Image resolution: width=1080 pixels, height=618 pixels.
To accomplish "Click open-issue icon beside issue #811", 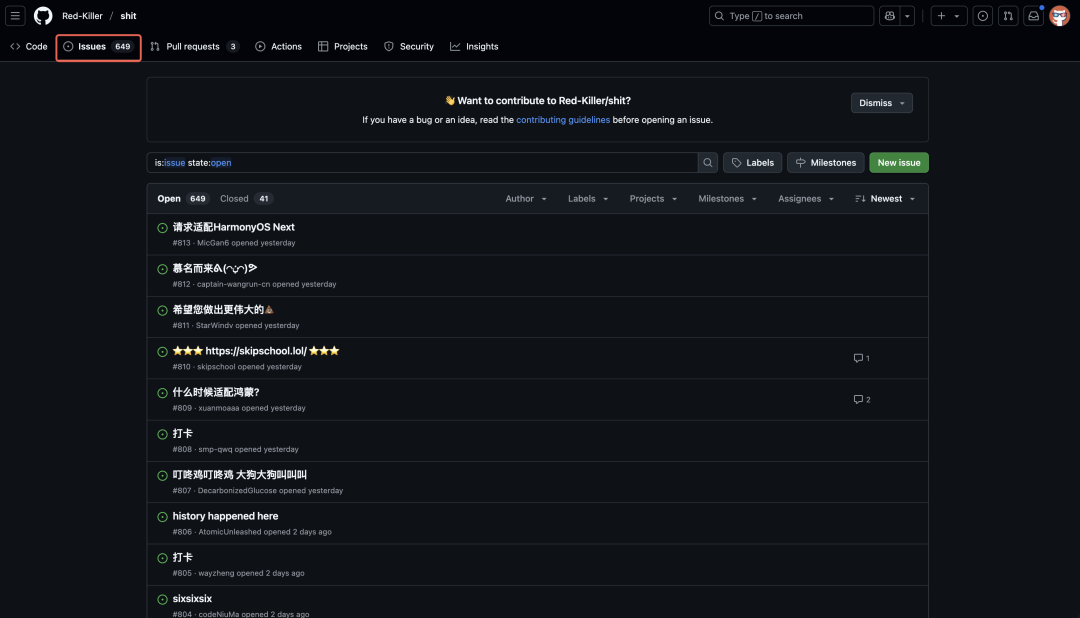I will [x=163, y=311].
